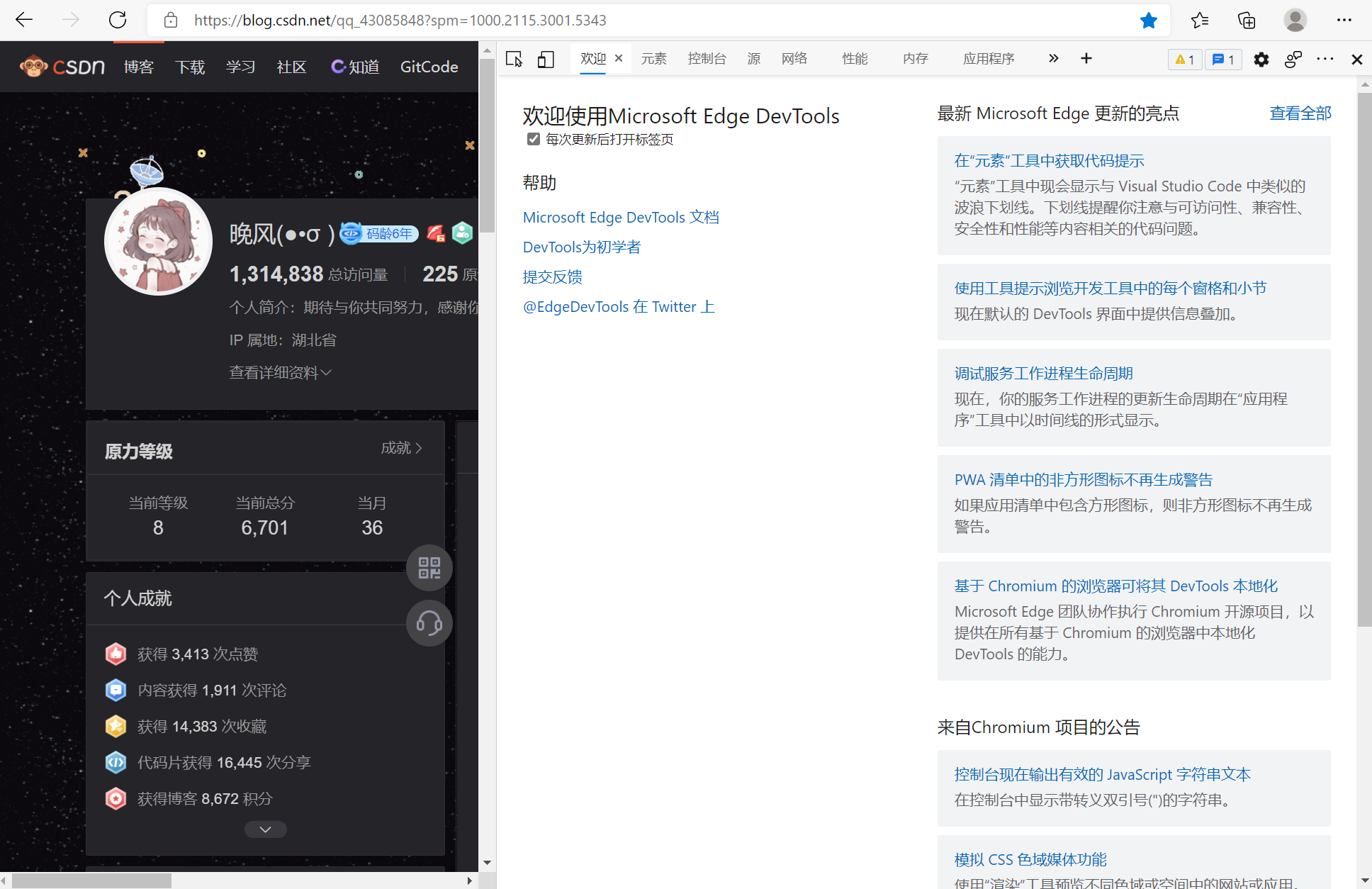Click the QR code floating button

pyautogui.click(x=429, y=568)
